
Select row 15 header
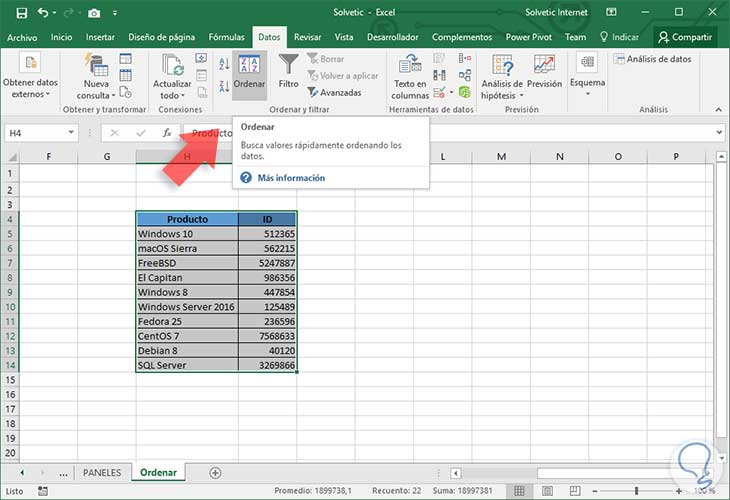[x=10, y=380]
